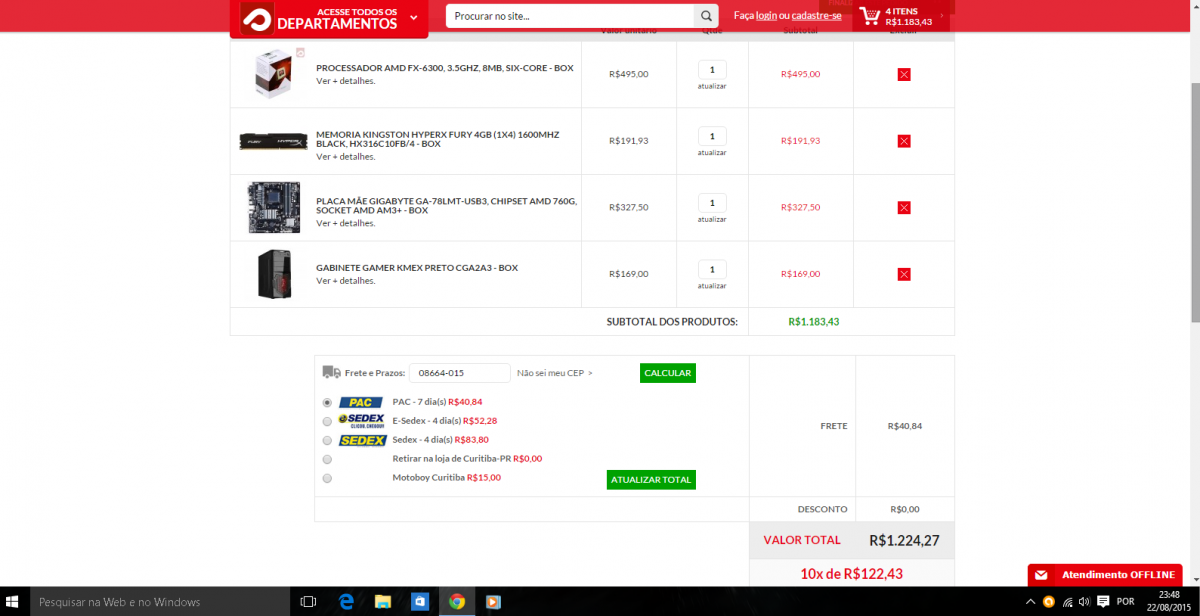Screen dimensions: 1200x616
Task: Expand the cart summary arrow in header
Action: click(x=941, y=16)
